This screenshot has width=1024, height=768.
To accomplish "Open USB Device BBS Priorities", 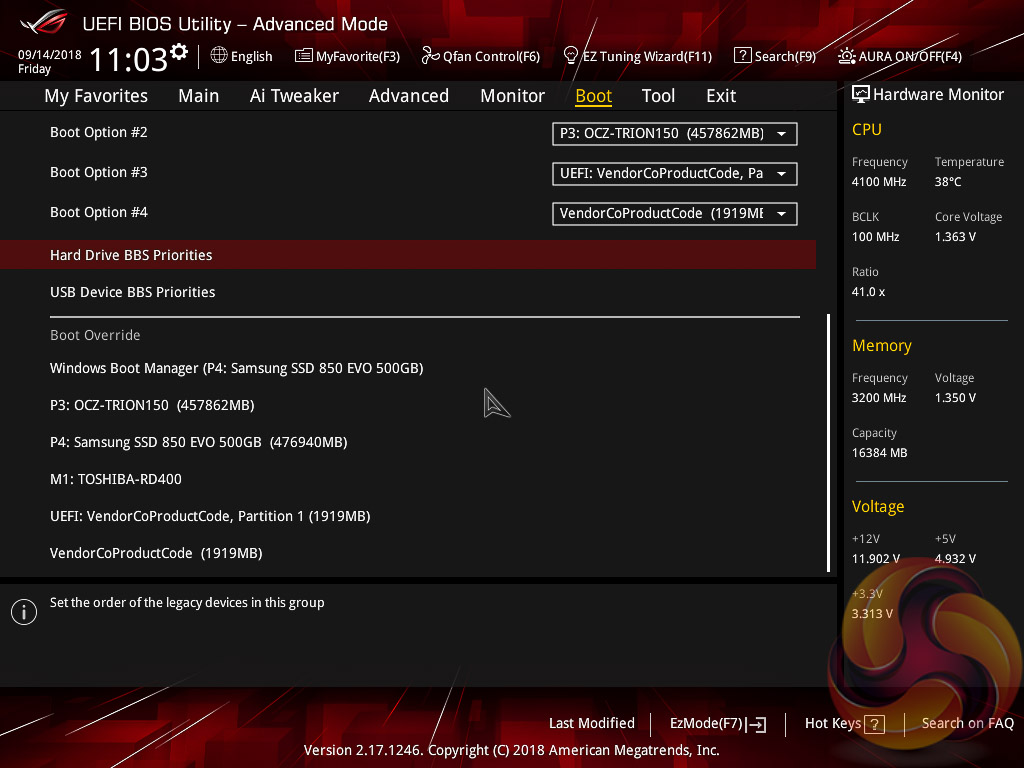I will click(x=133, y=292).
